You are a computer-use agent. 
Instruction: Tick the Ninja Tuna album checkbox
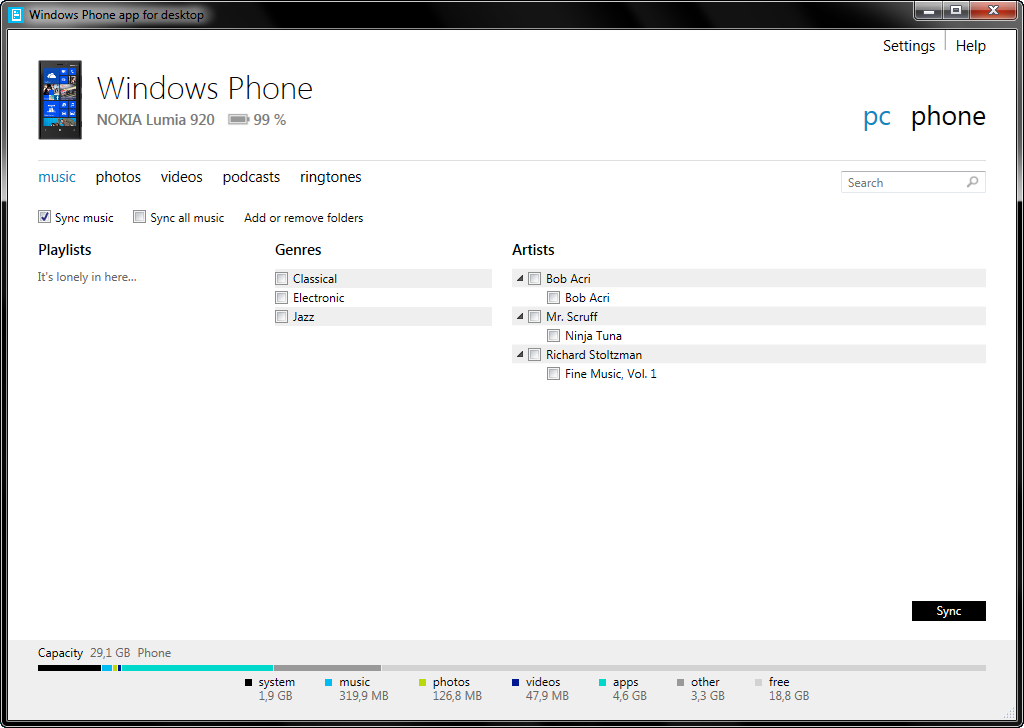553,336
